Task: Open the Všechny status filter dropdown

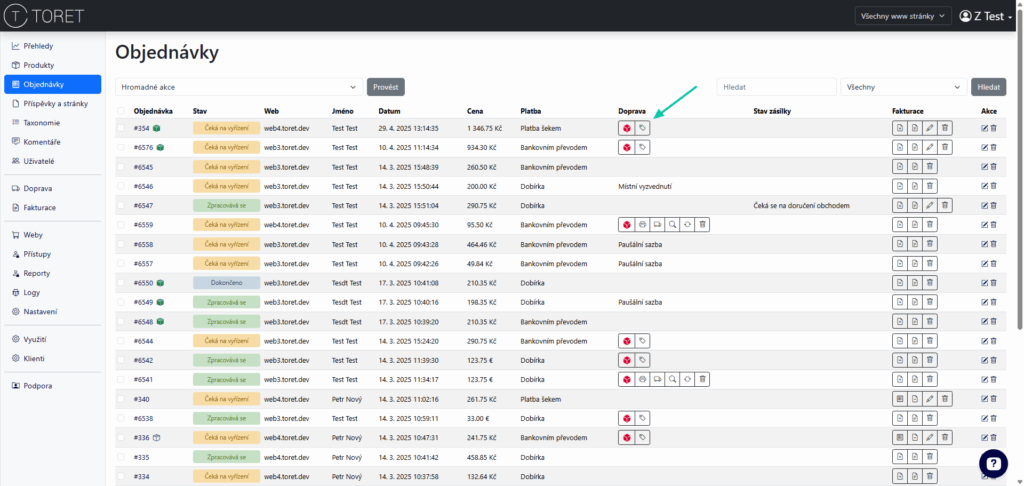Action: 904,87
